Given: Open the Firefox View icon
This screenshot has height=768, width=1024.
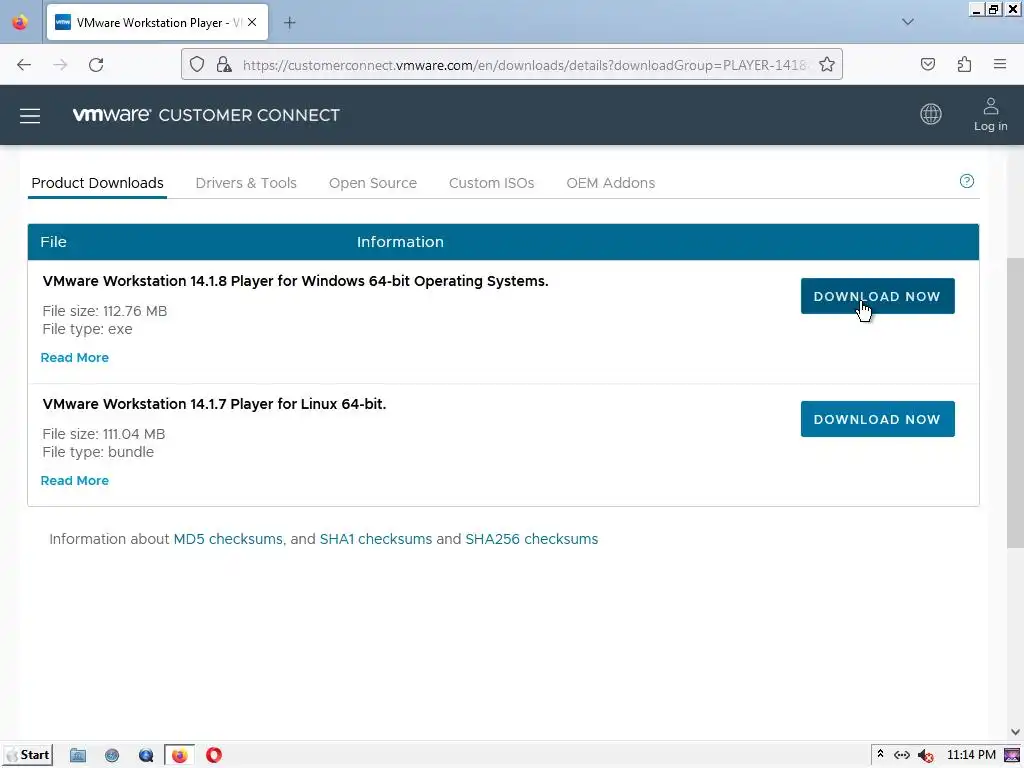Looking at the screenshot, I should pyautogui.click(x=20, y=22).
